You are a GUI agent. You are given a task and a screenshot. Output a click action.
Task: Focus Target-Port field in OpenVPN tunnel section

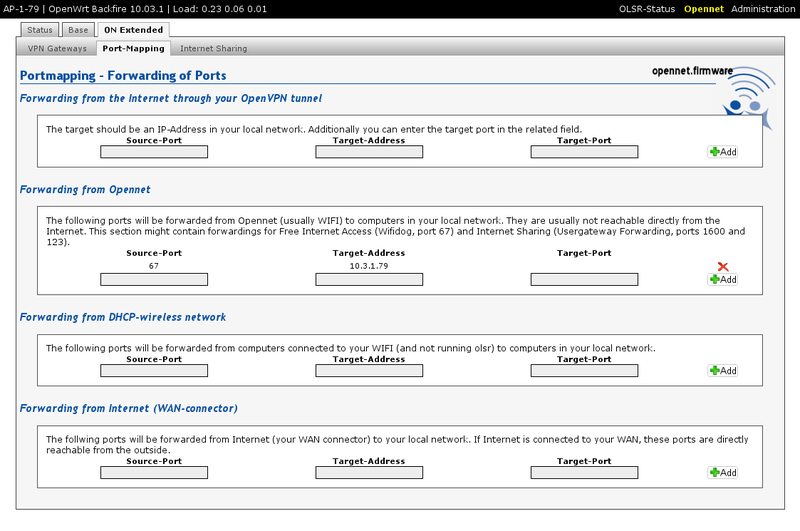click(584, 151)
